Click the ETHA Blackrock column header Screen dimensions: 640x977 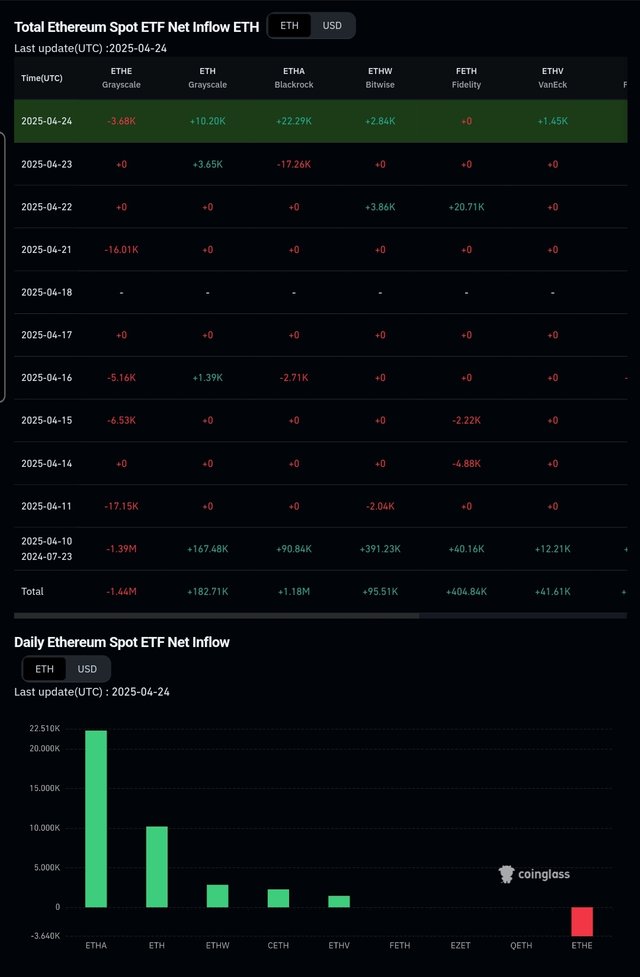pyautogui.click(x=294, y=78)
